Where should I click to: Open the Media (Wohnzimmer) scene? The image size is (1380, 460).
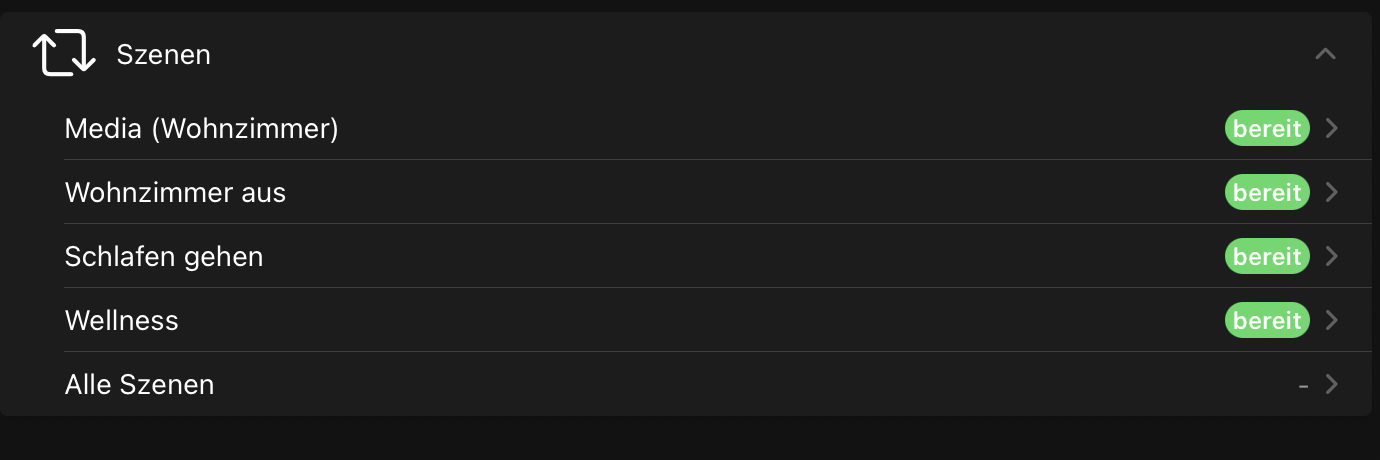point(201,129)
